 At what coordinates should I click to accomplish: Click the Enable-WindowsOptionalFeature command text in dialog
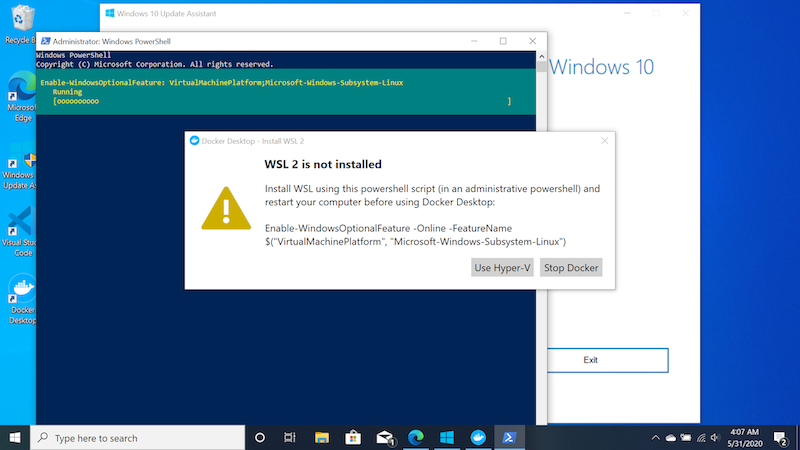415,235
